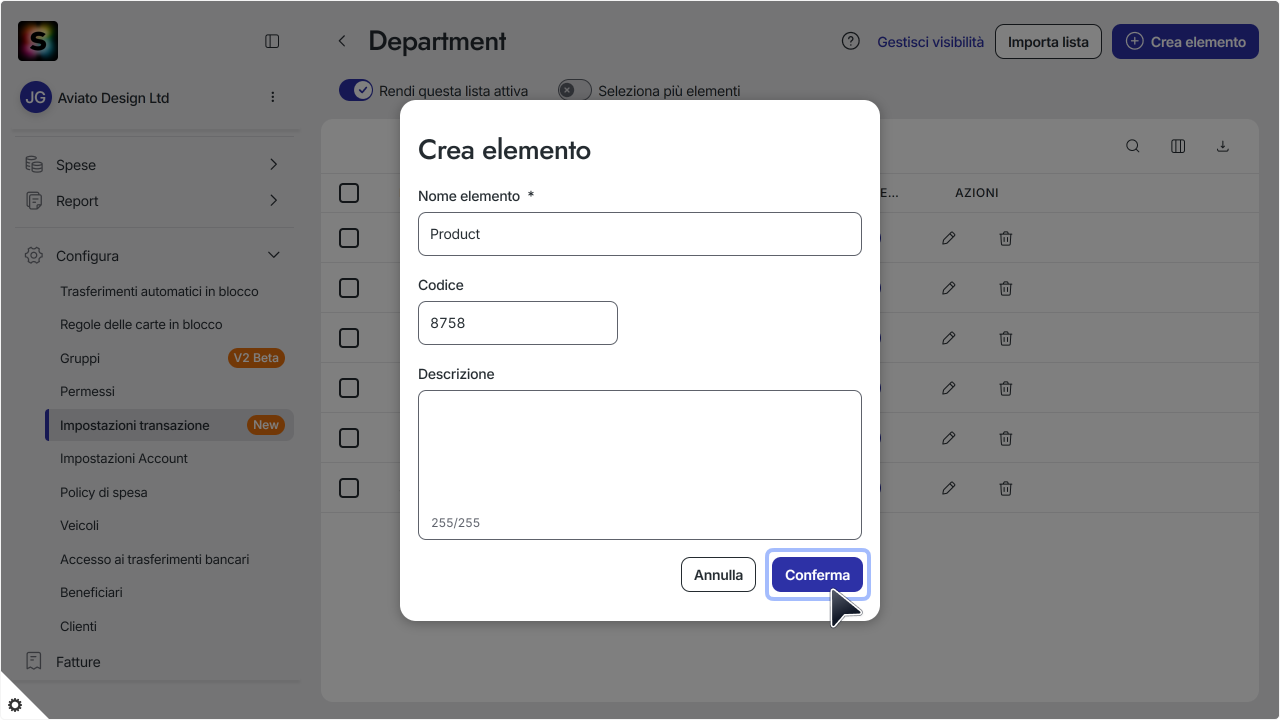Click the Fatture receipt icon
The image size is (1280, 720).
34,661
